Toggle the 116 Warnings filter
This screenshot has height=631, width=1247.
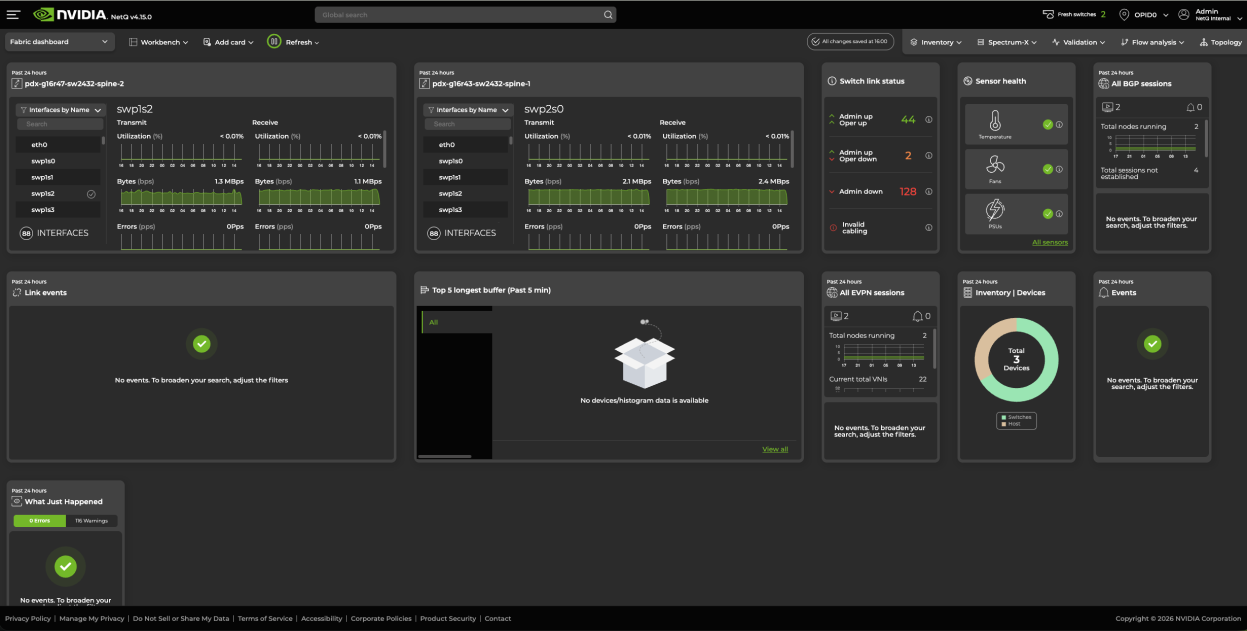point(92,521)
